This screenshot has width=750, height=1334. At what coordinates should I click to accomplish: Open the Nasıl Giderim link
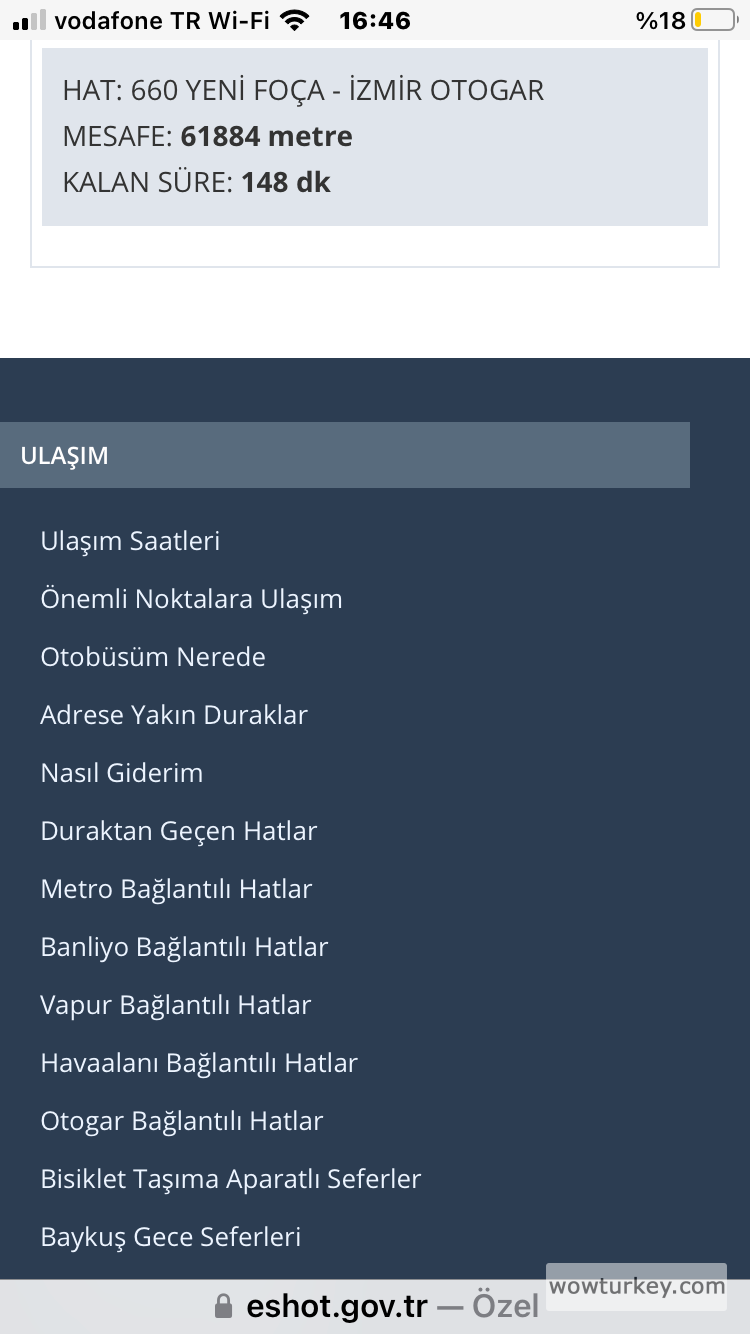[122, 773]
